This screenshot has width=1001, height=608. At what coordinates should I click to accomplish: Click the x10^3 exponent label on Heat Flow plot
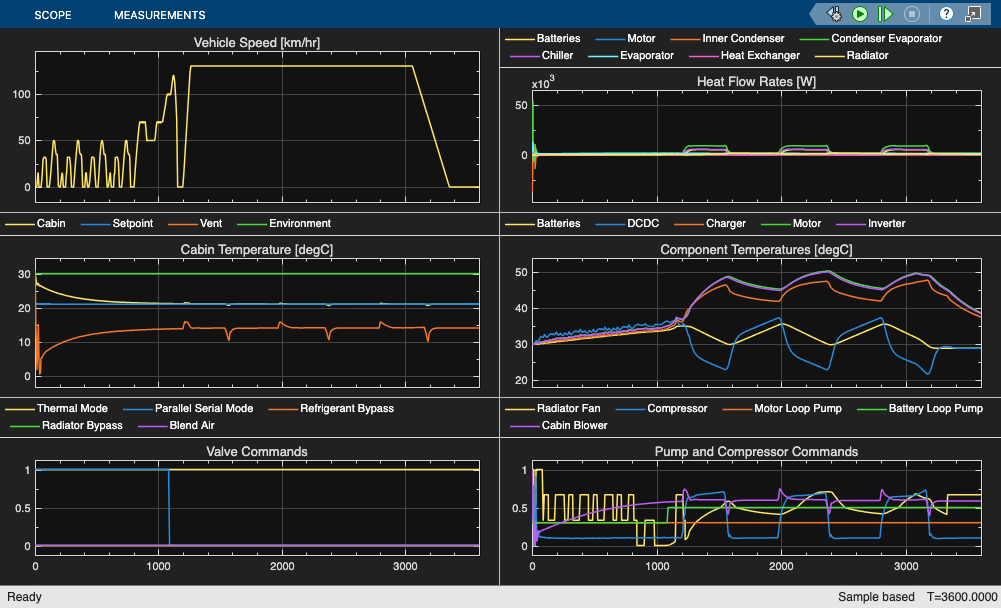pos(543,84)
